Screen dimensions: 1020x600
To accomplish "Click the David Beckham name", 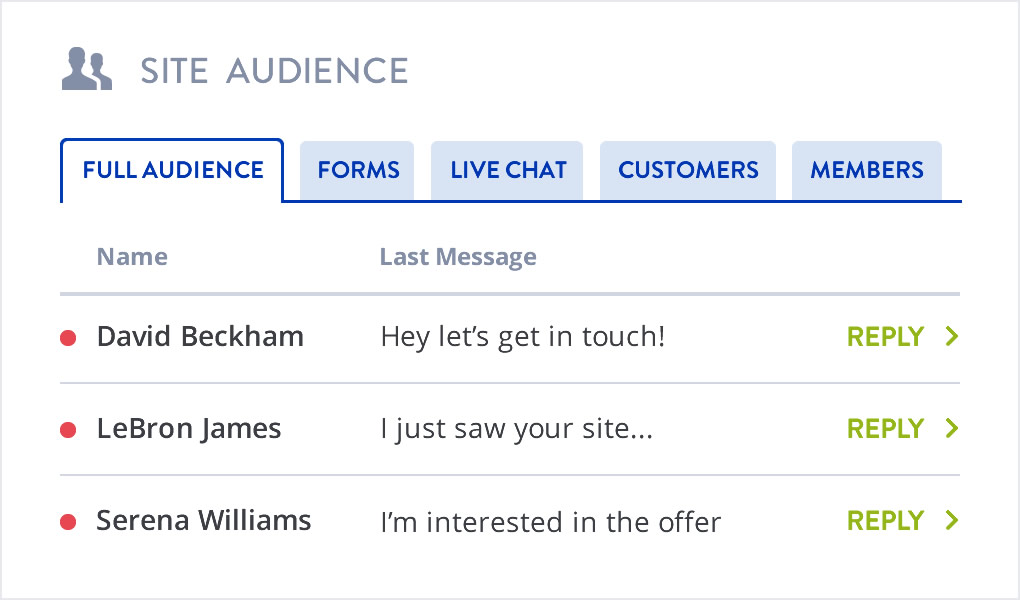I will 200,337.
